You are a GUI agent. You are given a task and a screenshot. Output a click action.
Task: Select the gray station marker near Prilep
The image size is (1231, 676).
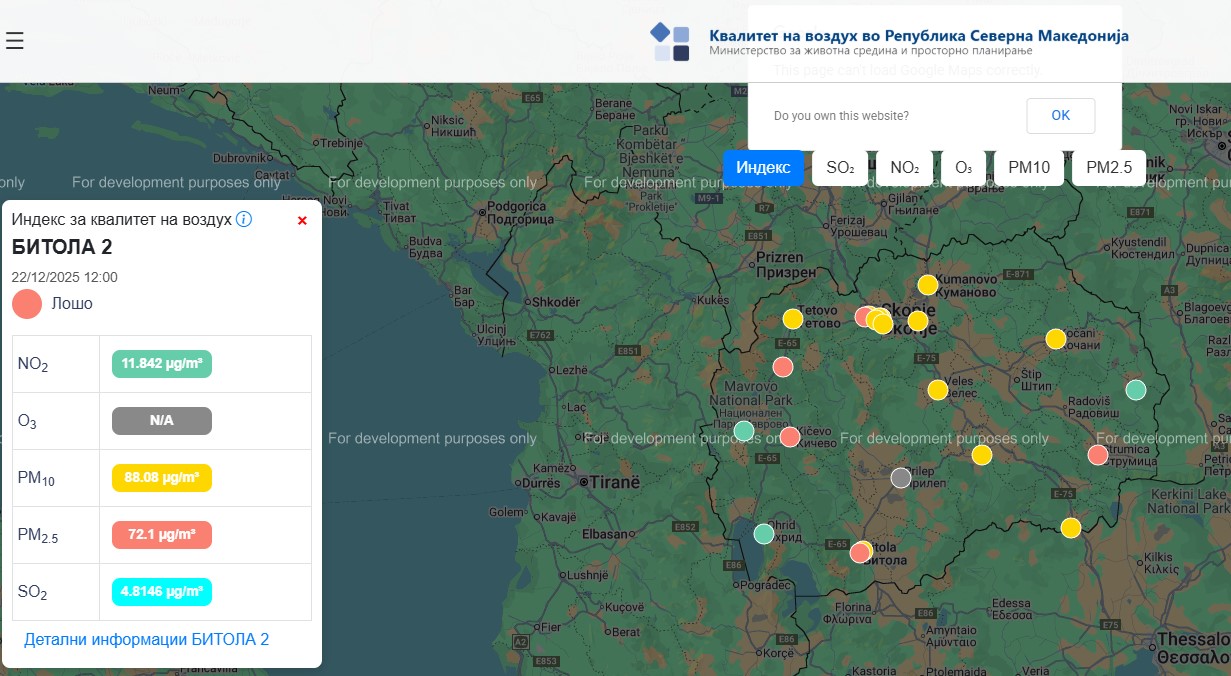point(901,478)
